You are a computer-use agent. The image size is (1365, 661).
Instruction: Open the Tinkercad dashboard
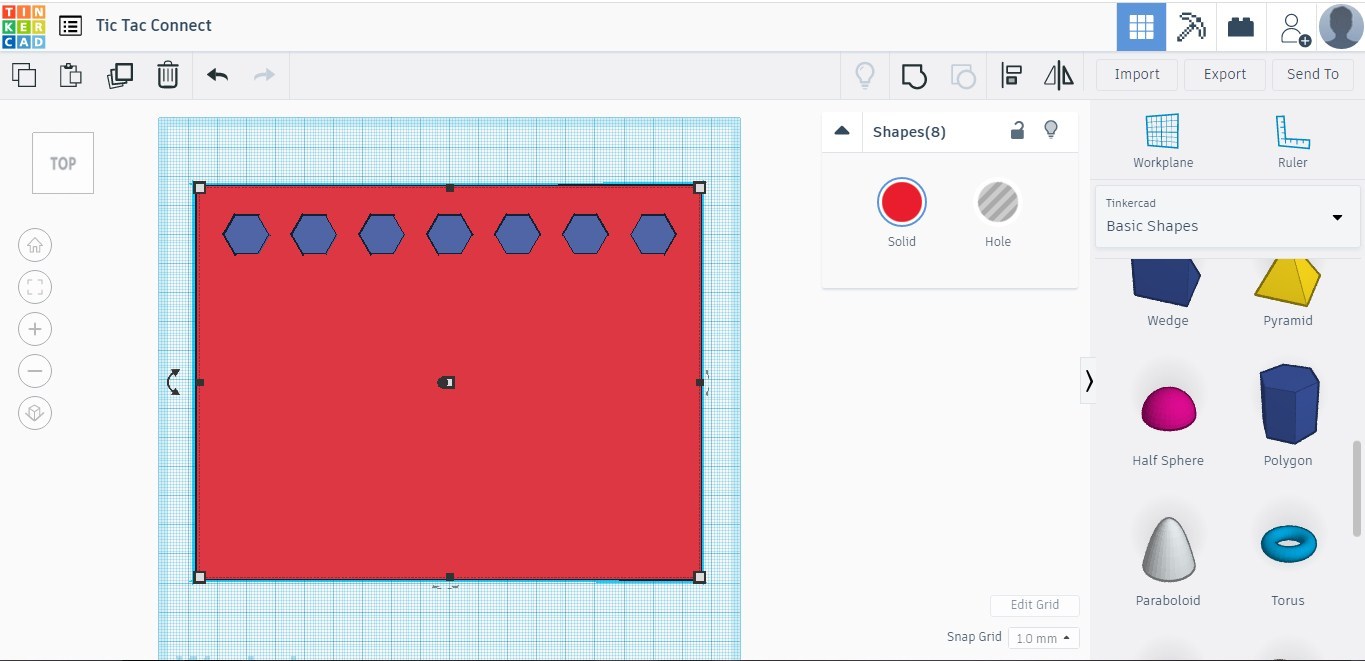(x=1140, y=26)
